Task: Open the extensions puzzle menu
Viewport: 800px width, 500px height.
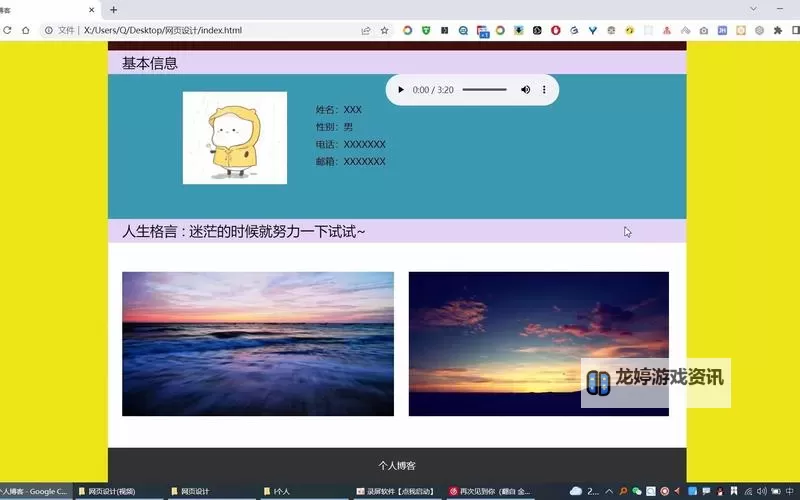Action: point(778,31)
